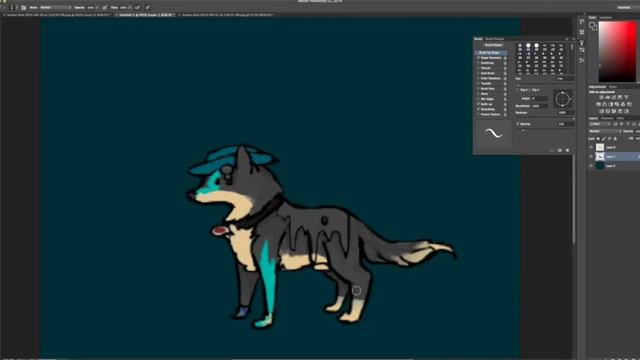Enable Scattering checkbox
Viewport: 640px width, 360px height.
(x=478, y=63)
